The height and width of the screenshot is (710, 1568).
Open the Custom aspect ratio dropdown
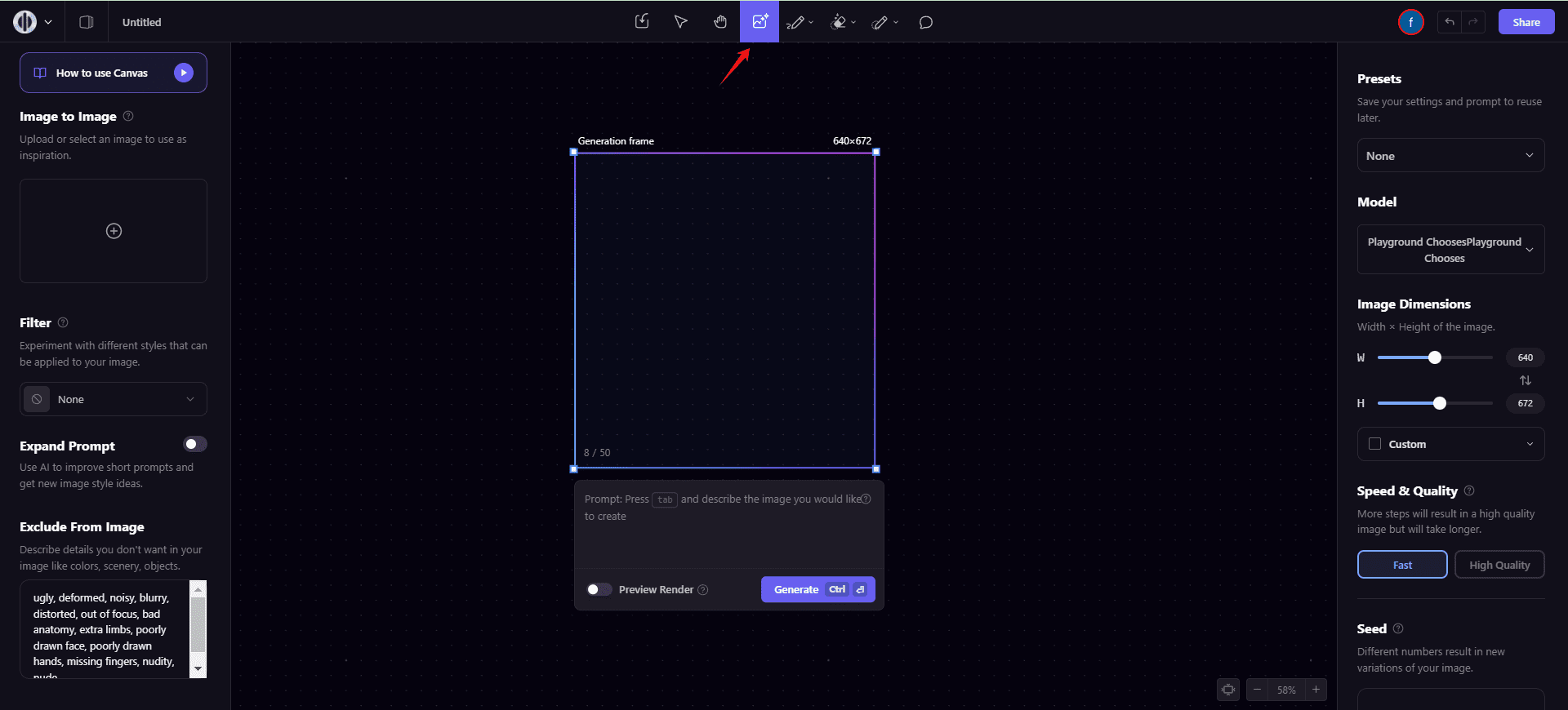point(1450,444)
